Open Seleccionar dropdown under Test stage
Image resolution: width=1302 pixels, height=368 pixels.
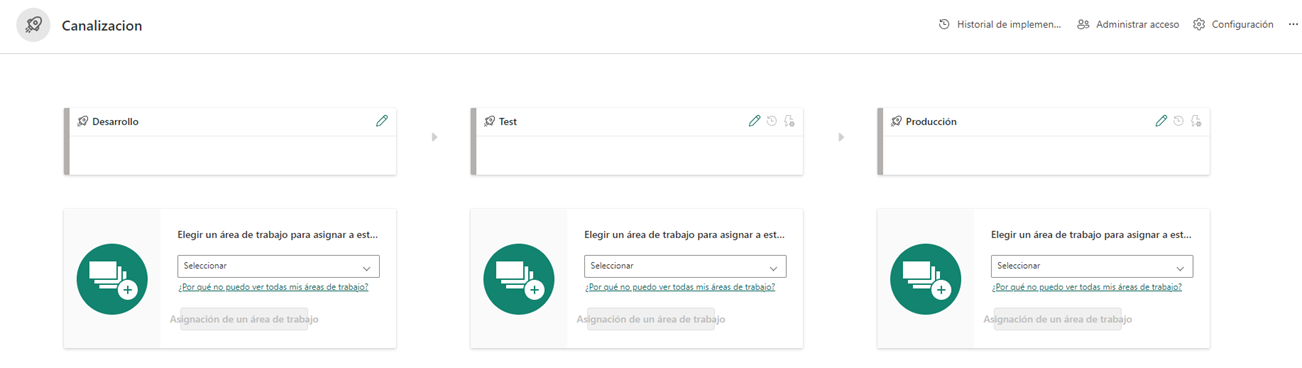coord(685,267)
